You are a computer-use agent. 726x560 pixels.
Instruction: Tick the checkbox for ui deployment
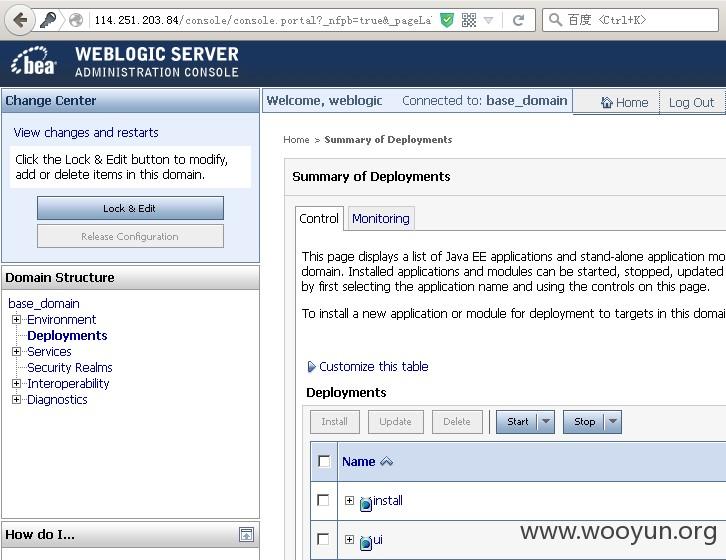[323, 539]
